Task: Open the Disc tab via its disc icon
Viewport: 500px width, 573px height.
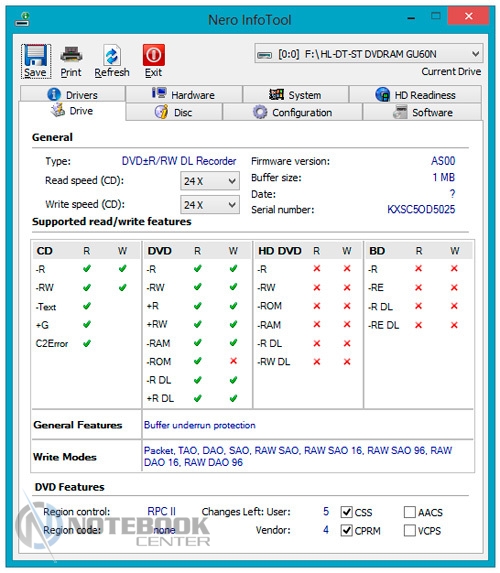Action: pos(161,112)
